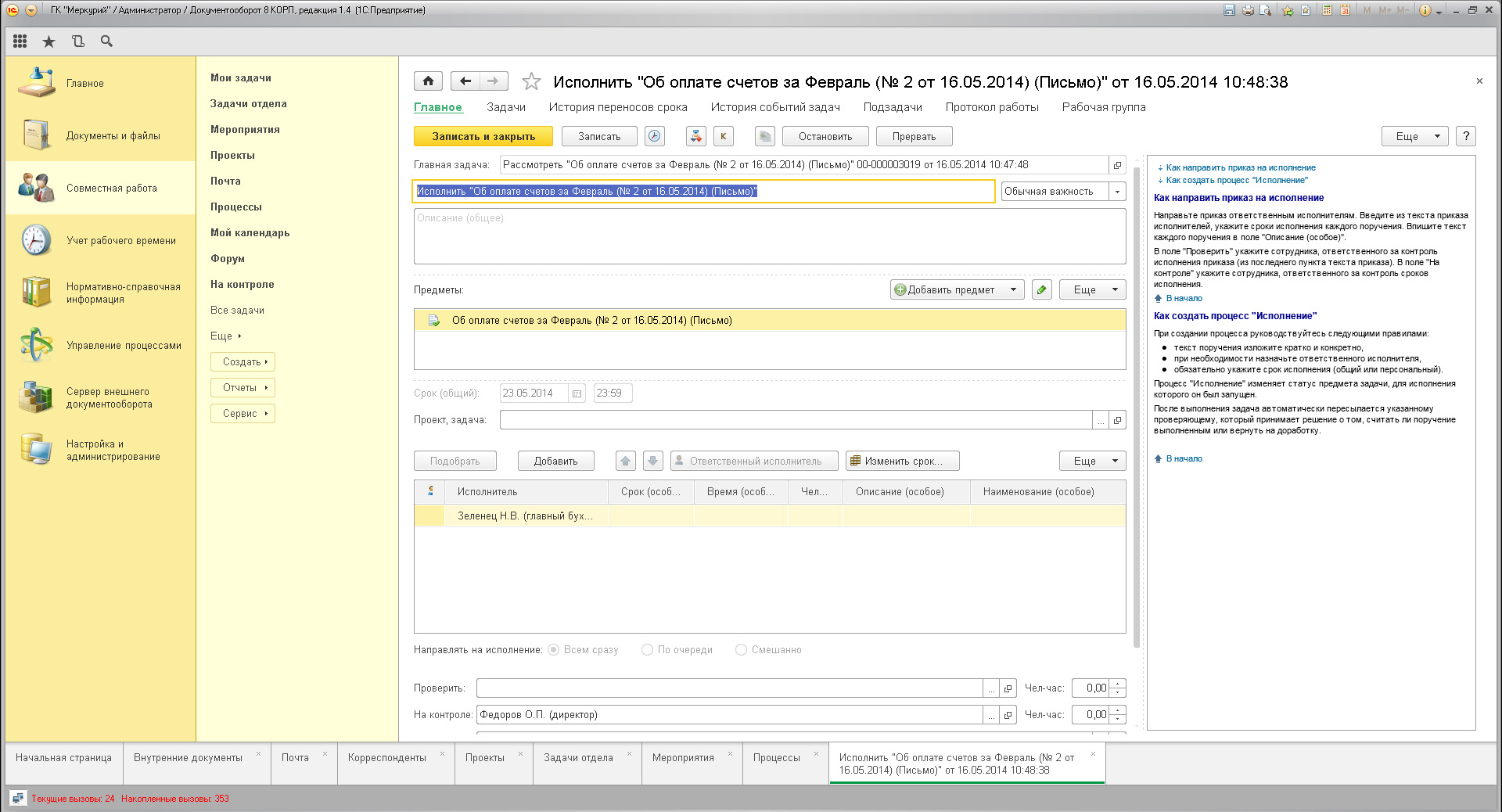
Task: Open calendar icon in title bar
Action: [x=1345, y=10]
